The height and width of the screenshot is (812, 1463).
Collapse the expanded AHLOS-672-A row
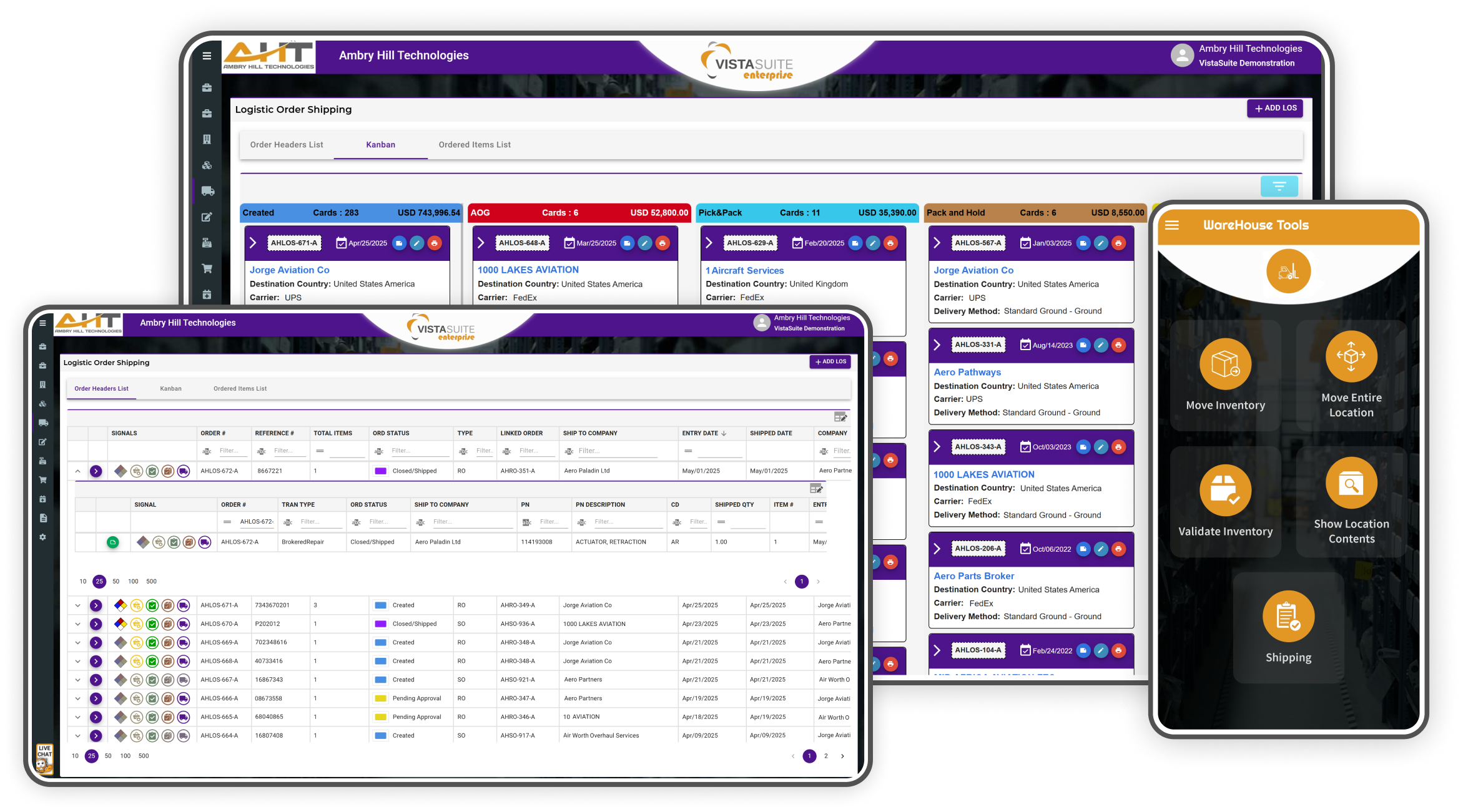coord(77,471)
